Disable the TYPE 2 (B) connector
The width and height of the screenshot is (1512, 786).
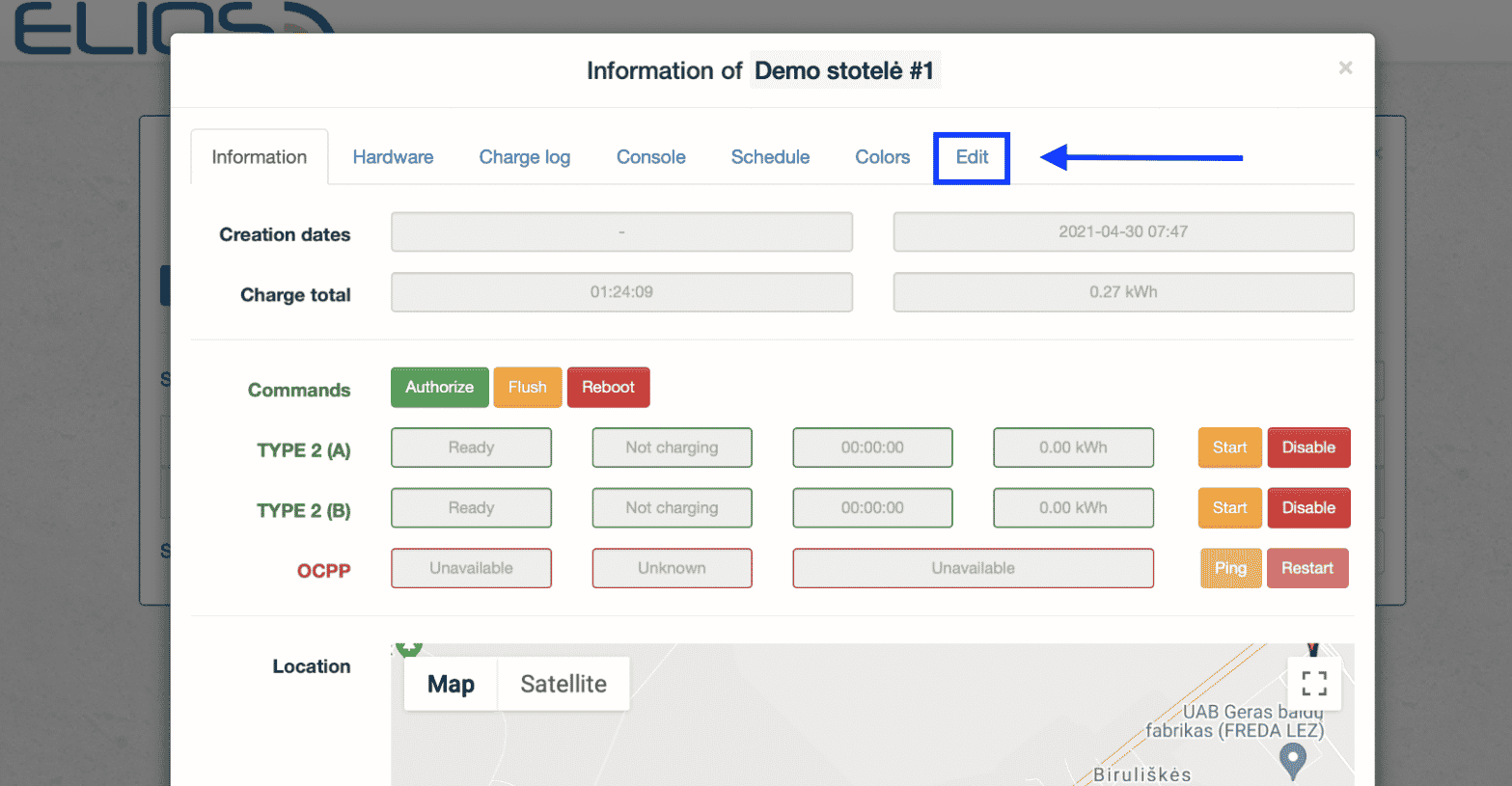(x=1308, y=508)
